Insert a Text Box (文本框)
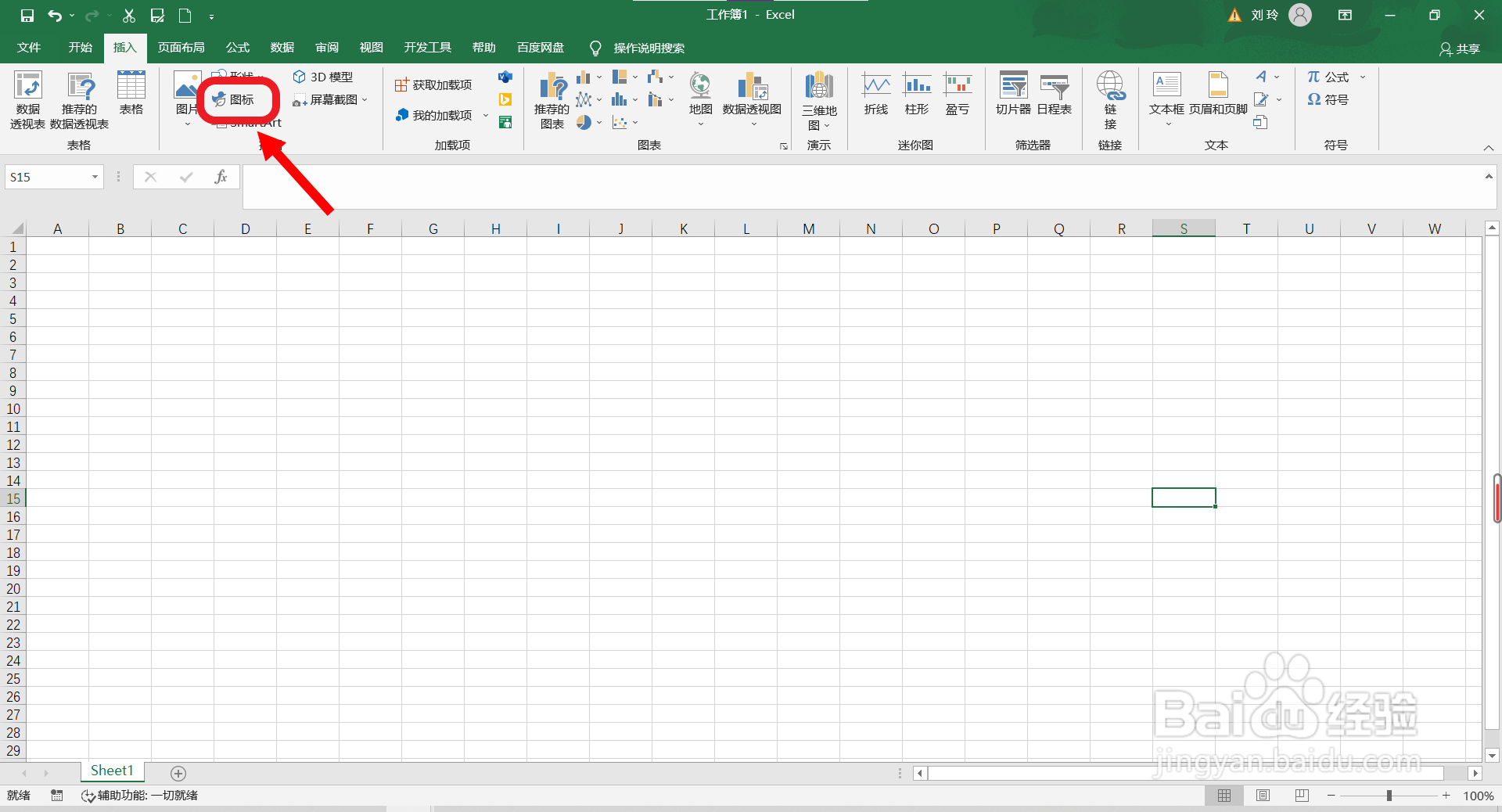Viewport: 1502px width, 812px height. point(1167,99)
